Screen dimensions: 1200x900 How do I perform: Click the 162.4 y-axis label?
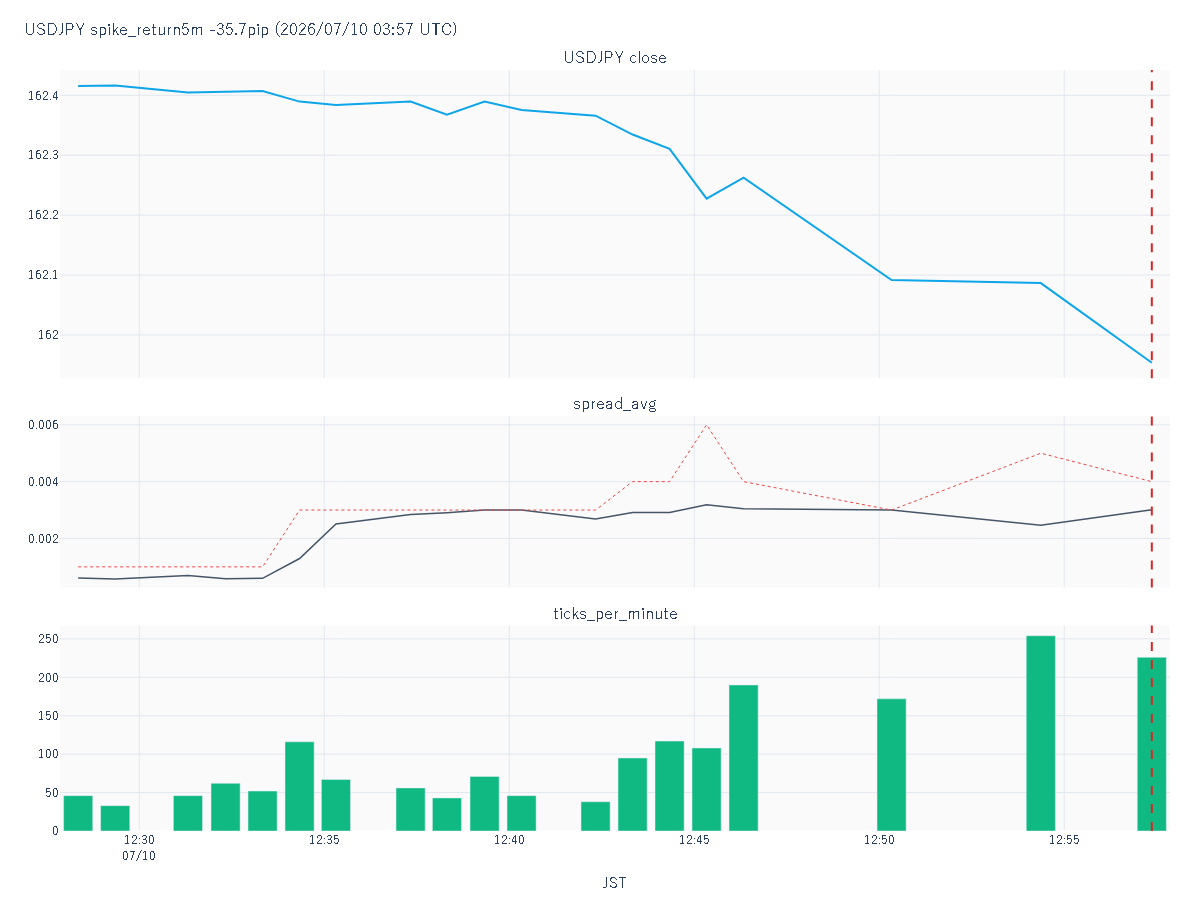[43, 96]
